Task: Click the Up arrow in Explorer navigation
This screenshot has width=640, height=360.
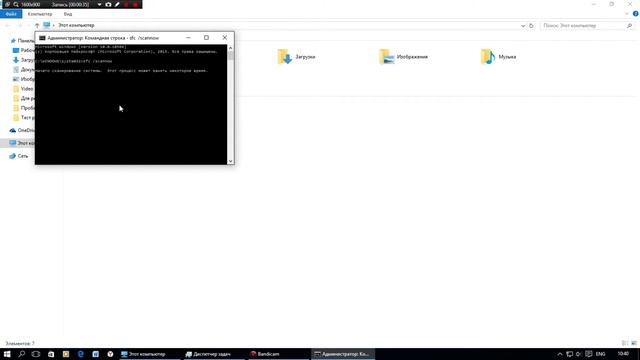Action: coord(37,25)
